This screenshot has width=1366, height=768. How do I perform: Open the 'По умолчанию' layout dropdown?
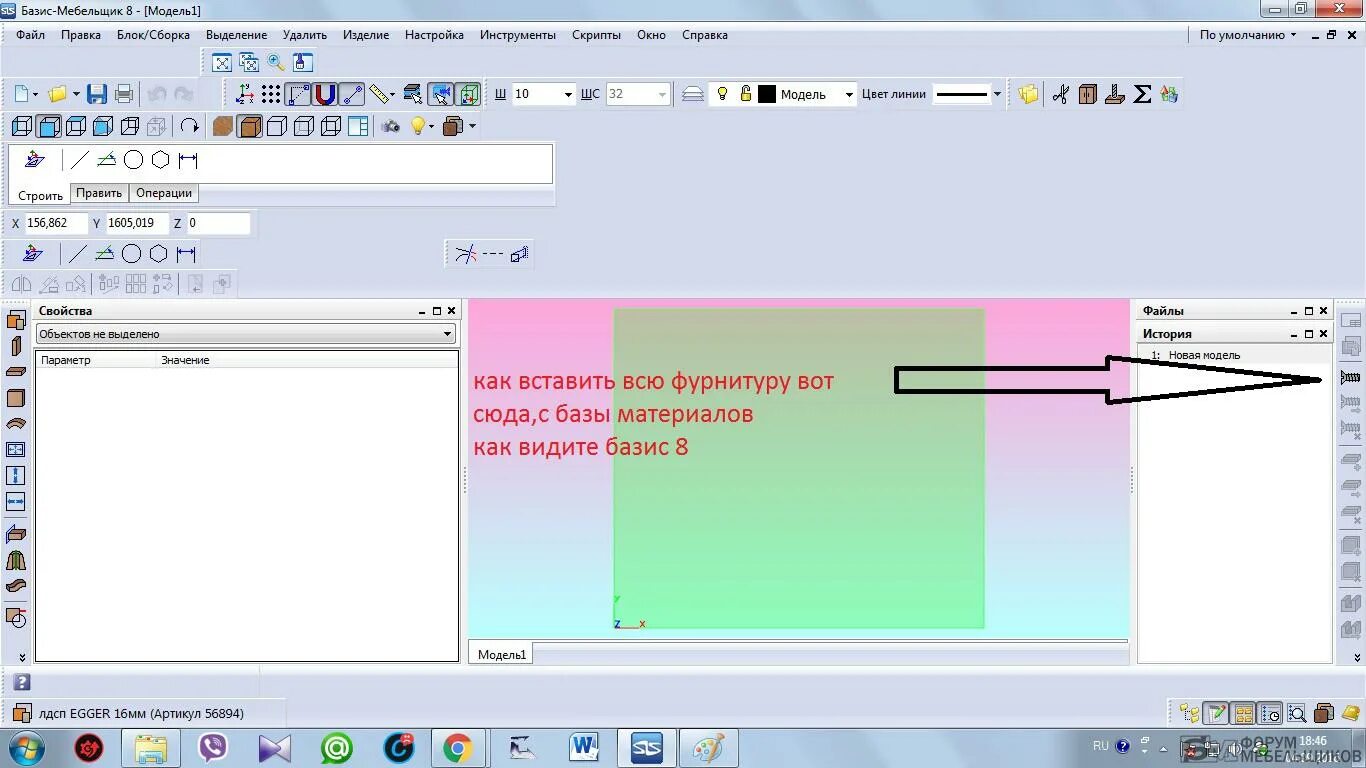click(1248, 34)
